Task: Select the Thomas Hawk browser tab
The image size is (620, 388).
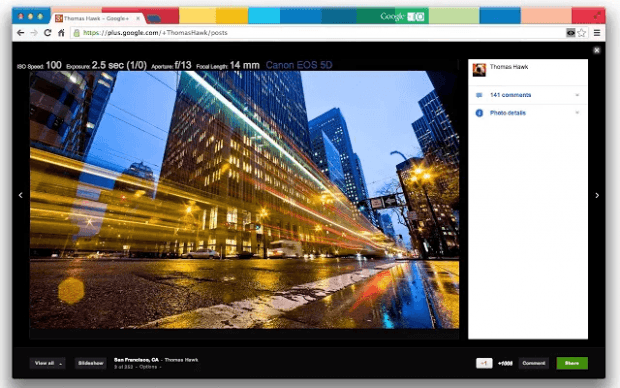Action: pyautogui.click(x=97, y=18)
